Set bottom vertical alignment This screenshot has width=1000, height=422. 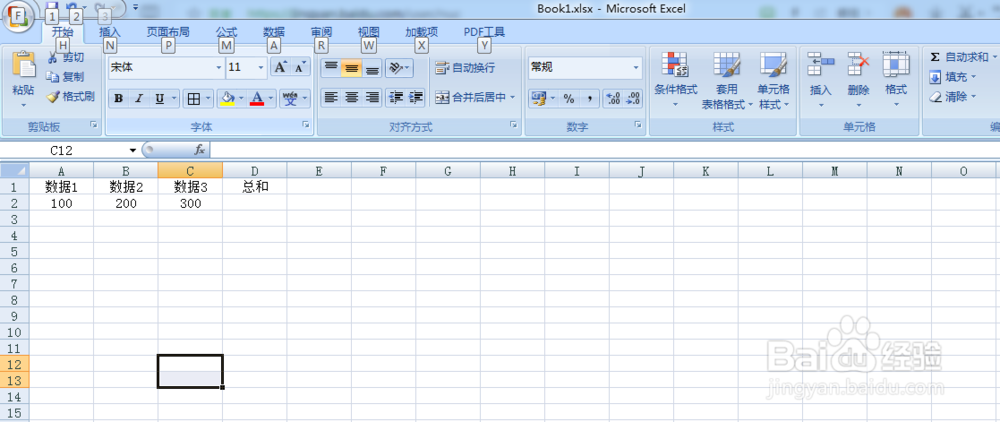(372, 67)
